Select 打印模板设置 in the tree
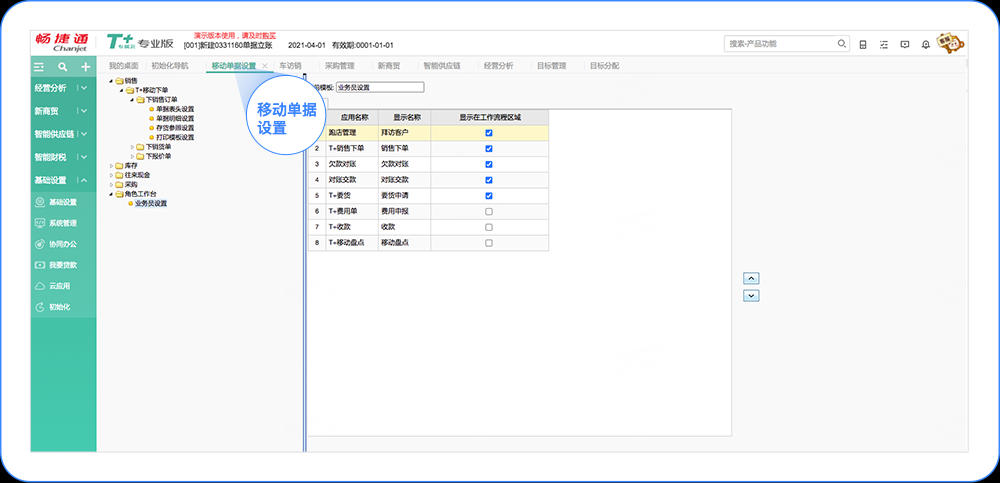The width and height of the screenshot is (1000, 483). 175,137
